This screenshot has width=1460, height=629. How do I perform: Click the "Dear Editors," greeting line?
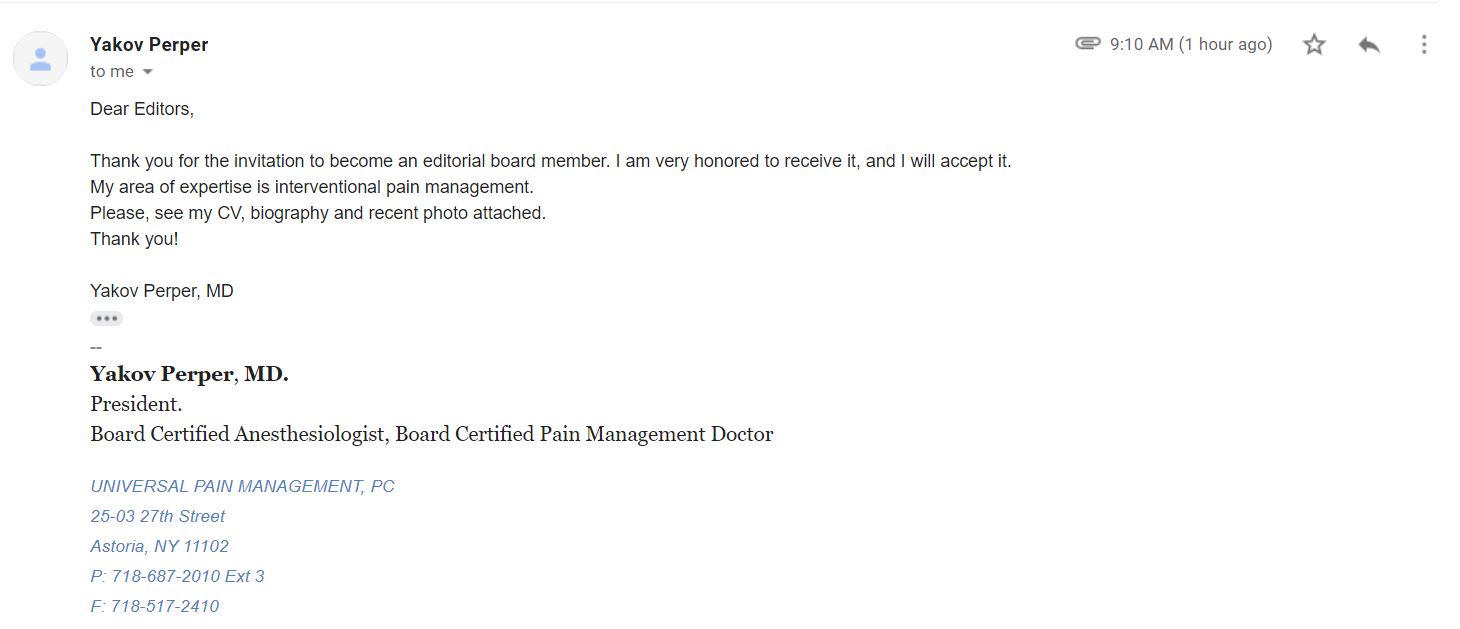(x=142, y=109)
